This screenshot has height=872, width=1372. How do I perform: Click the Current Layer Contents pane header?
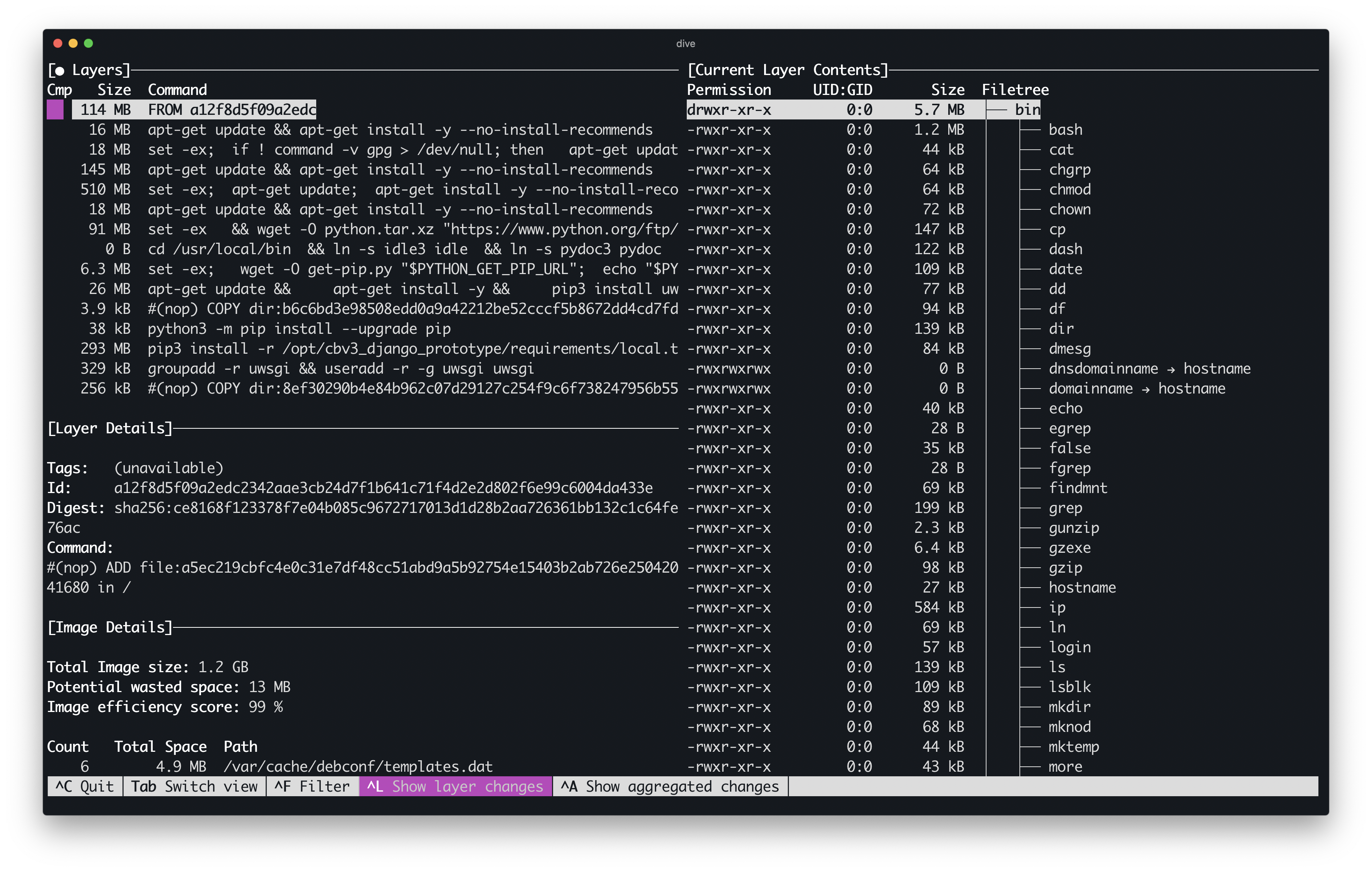pos(788,70)
